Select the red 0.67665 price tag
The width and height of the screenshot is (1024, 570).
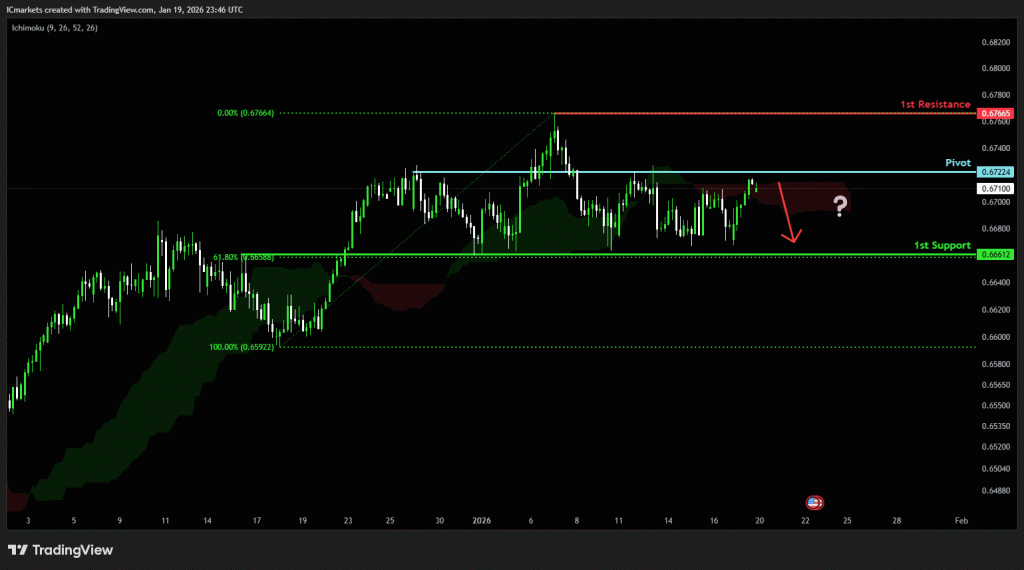point(996,113)
